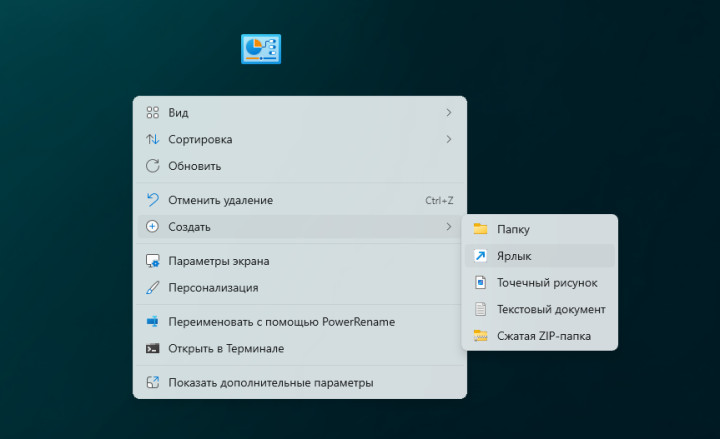The image size is (720, 439).
Task: Select Точечный рисунок in the Создать submenu
Action: pyautogui.click(x=547, y=283)
